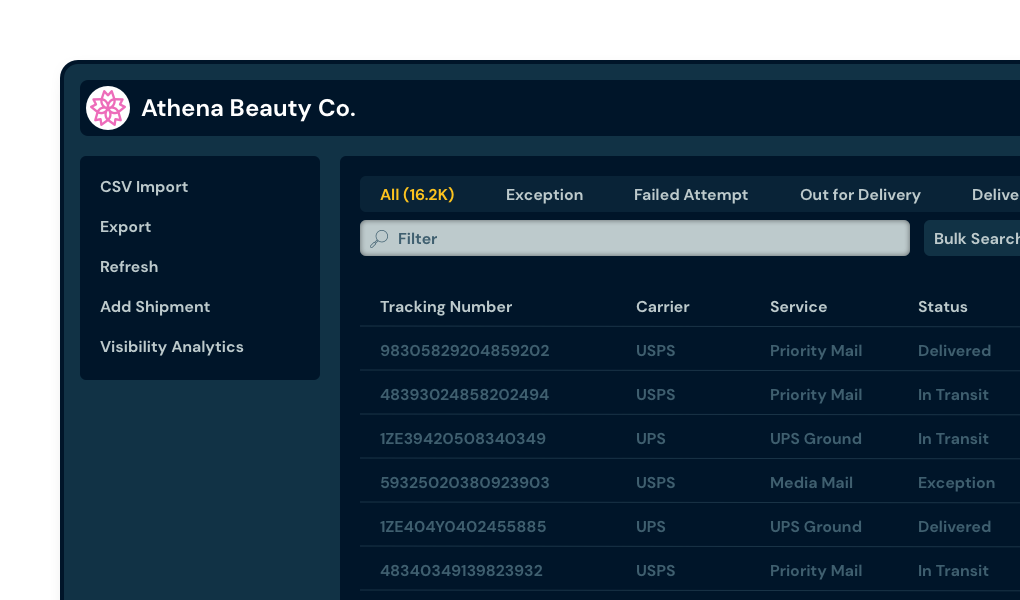This screenshot has height=600, width=1020.
Task: Select tracking number 98305829204859202
Action: (x=464, y=350)
